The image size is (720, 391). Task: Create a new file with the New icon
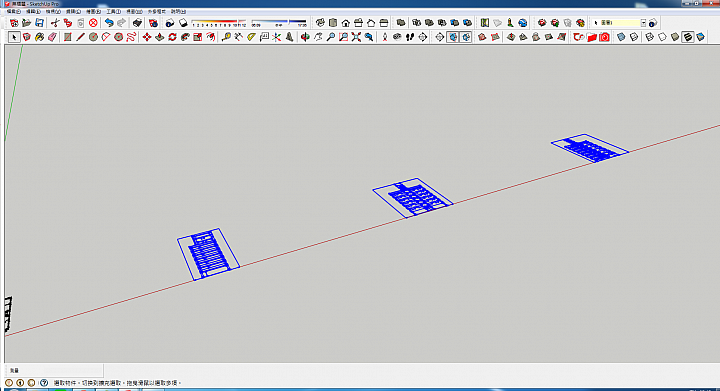pos(14,22)
